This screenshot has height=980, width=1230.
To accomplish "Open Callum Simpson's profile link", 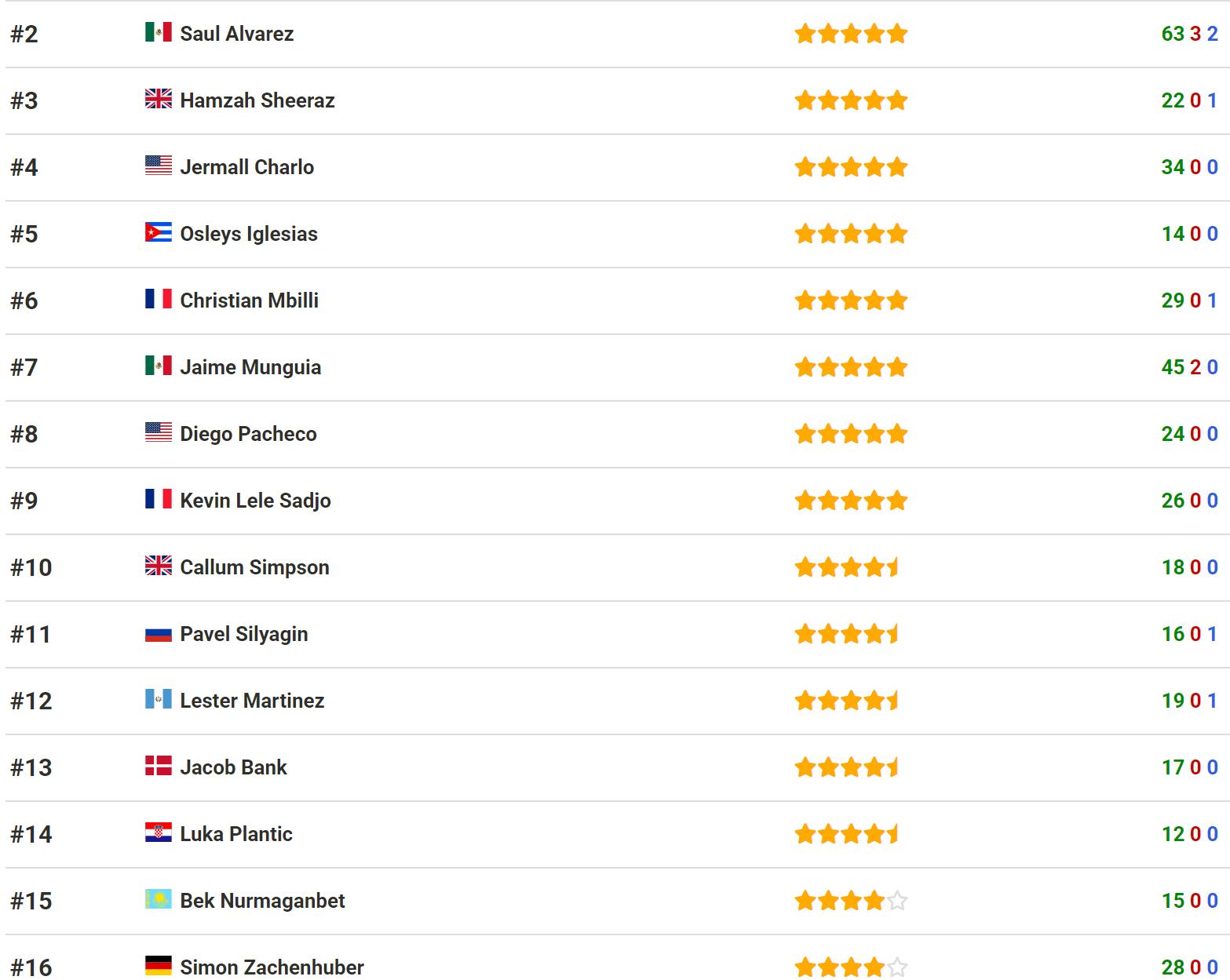I will (254, 567).
